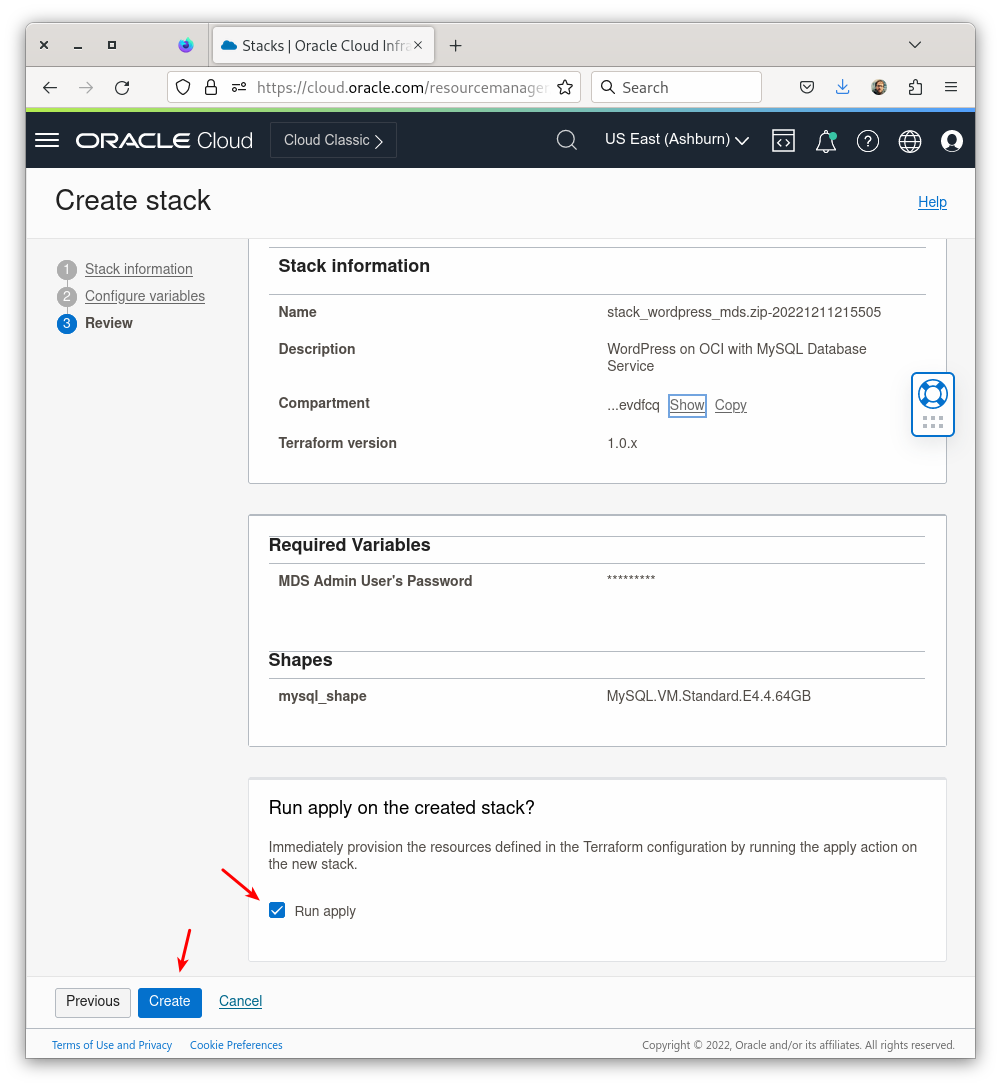Open the navigation hamburger menu

[x=46, y=140]
